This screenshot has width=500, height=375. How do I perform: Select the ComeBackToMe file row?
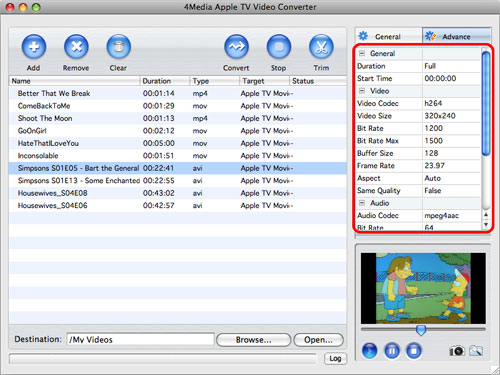click(177, 106)
